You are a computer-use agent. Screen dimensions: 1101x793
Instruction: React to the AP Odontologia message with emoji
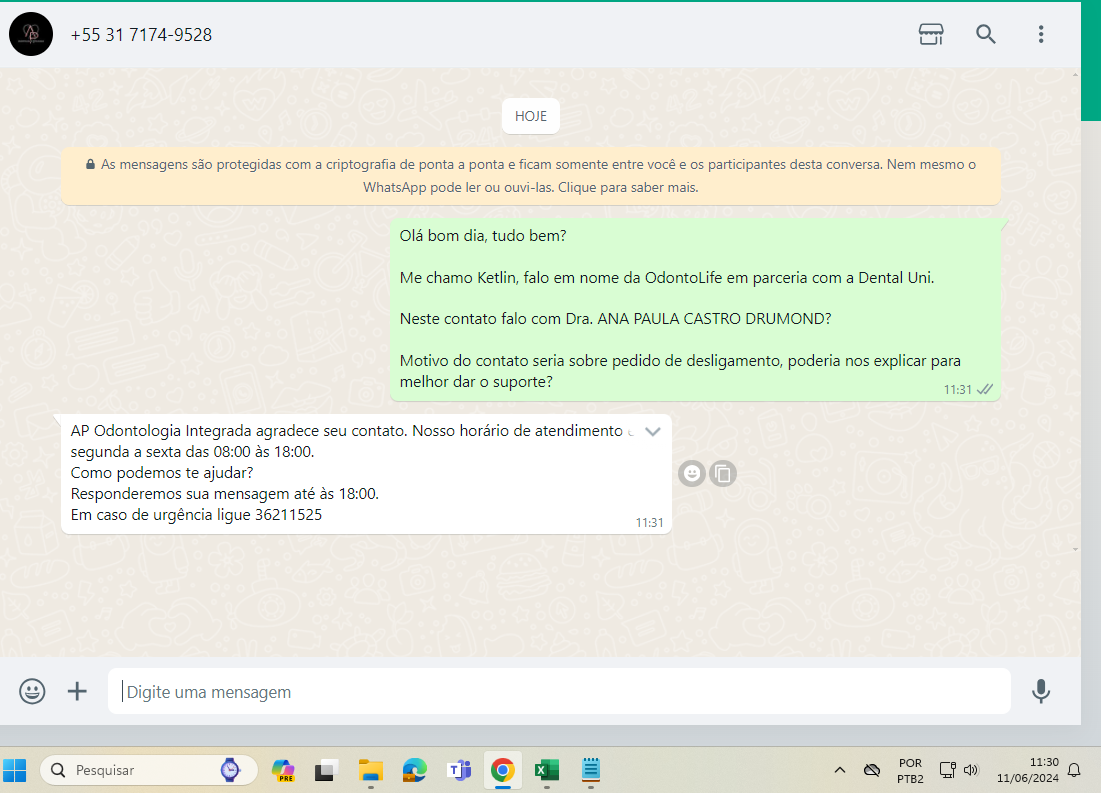692,474
